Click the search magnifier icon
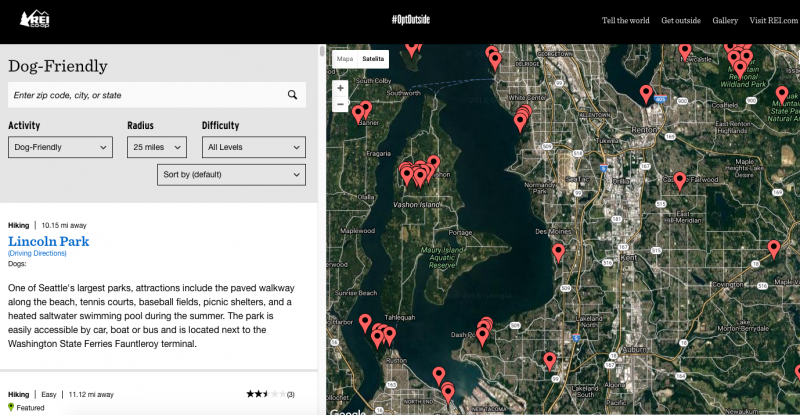This screenshot has width=800, height=415. (x=292, y=95)
